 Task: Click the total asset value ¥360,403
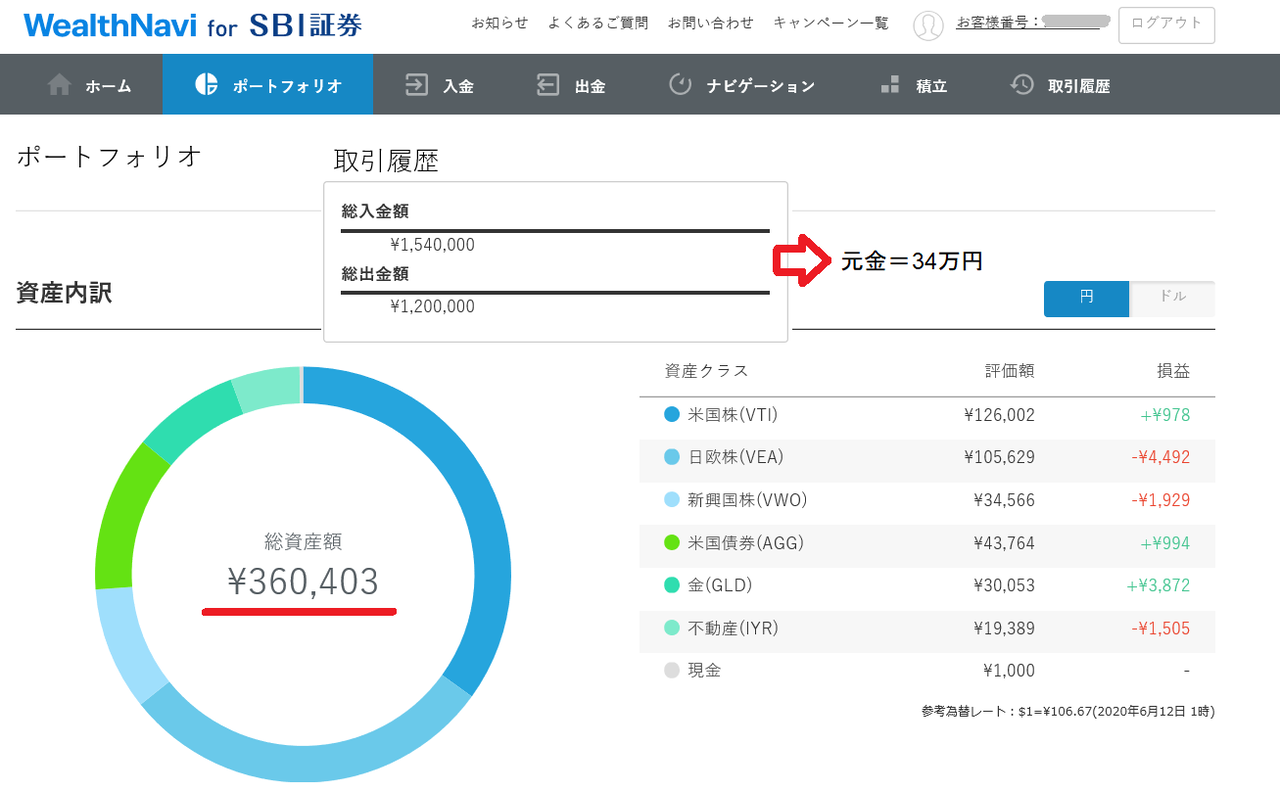pyautogui.click(x=303, y=581)
